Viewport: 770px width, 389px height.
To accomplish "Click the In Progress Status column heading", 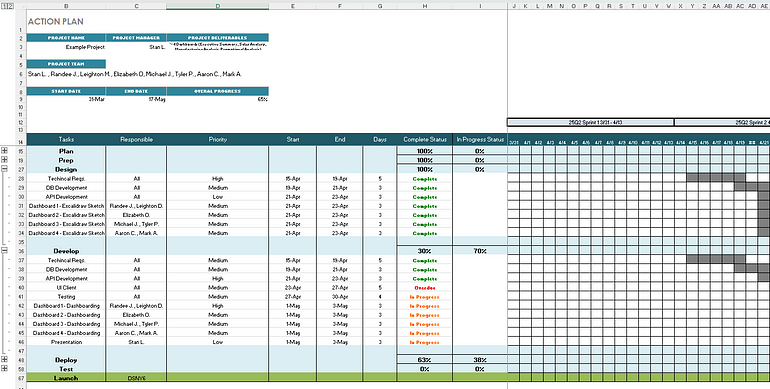I will (480, 139).
